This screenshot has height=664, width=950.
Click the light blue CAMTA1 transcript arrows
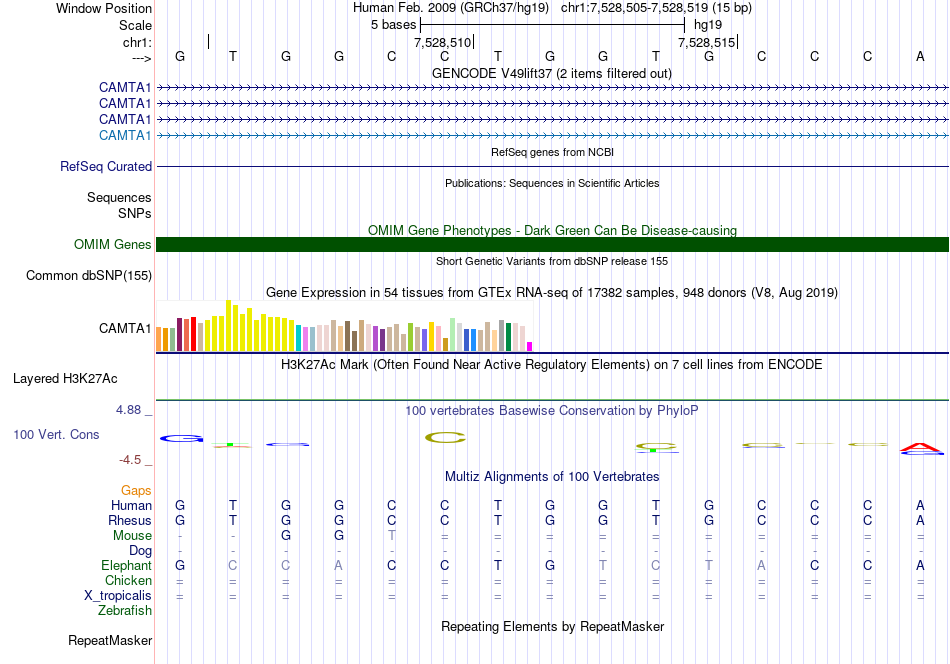552,135
